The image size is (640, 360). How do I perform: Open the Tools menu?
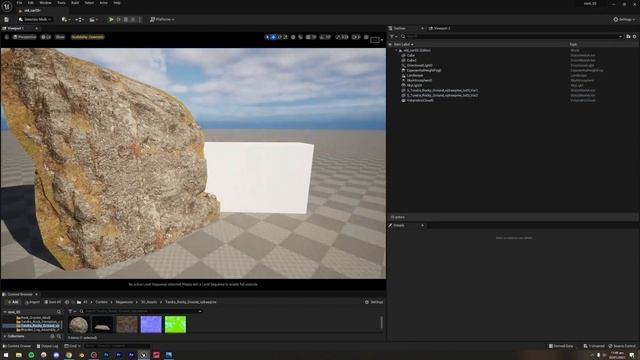(61, 3)
